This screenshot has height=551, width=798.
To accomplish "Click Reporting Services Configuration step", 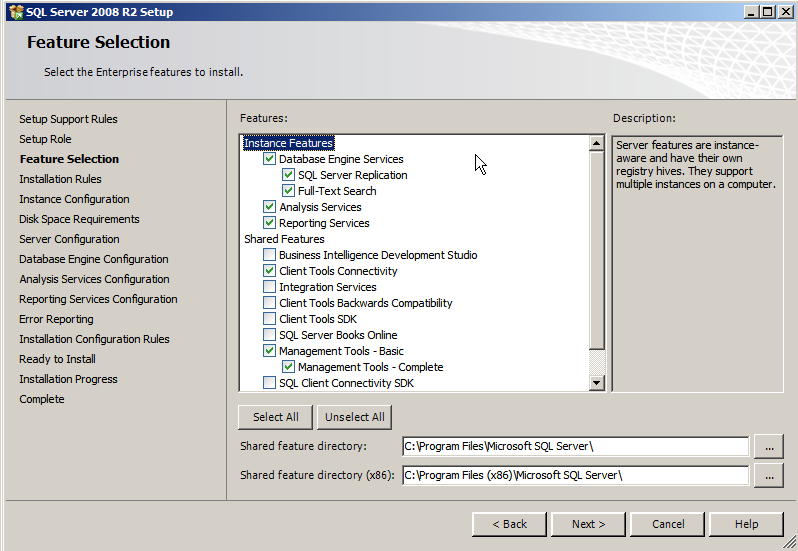I will [98, 299].
